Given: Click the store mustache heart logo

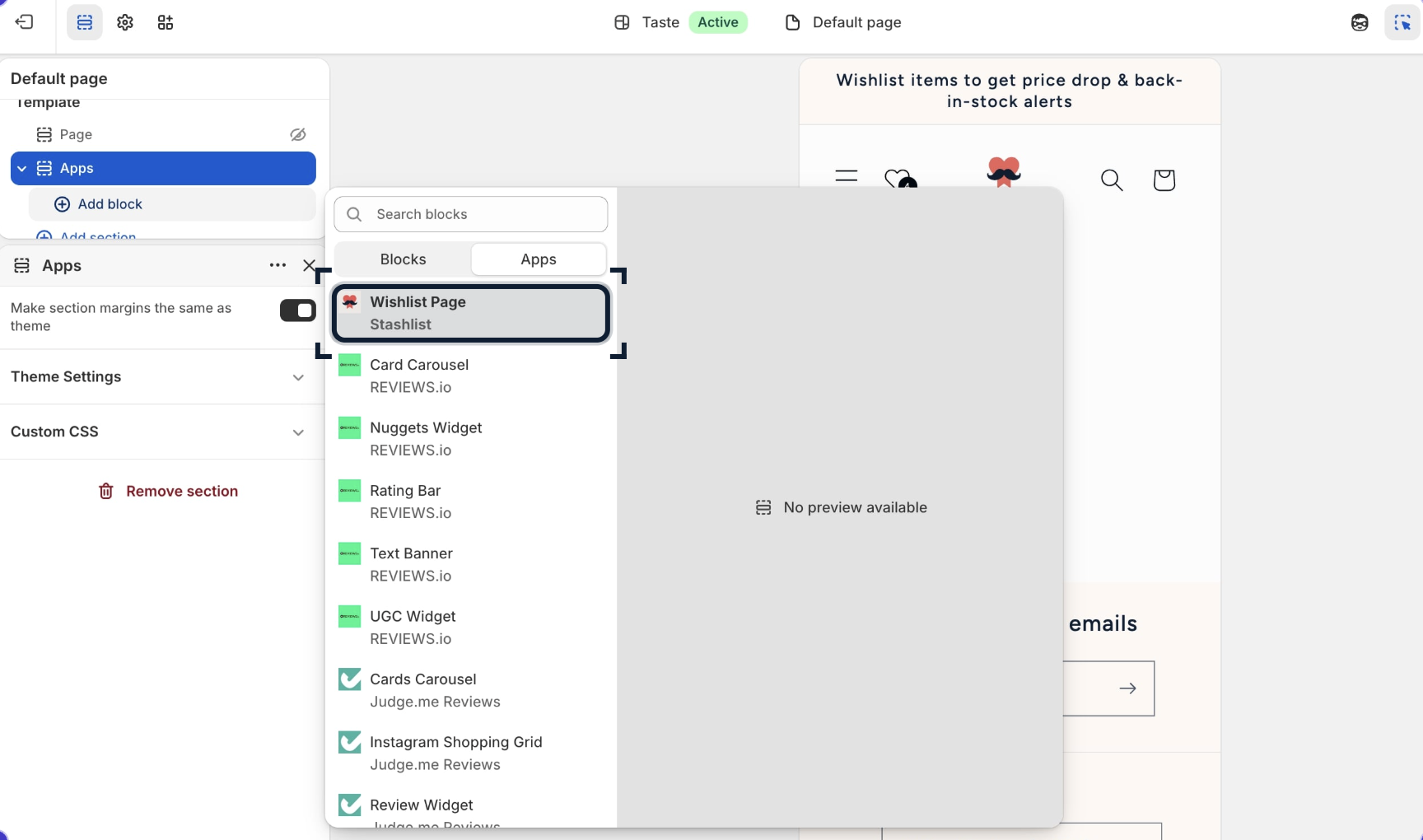Looking at the screenshot, I should [1004, 171].
